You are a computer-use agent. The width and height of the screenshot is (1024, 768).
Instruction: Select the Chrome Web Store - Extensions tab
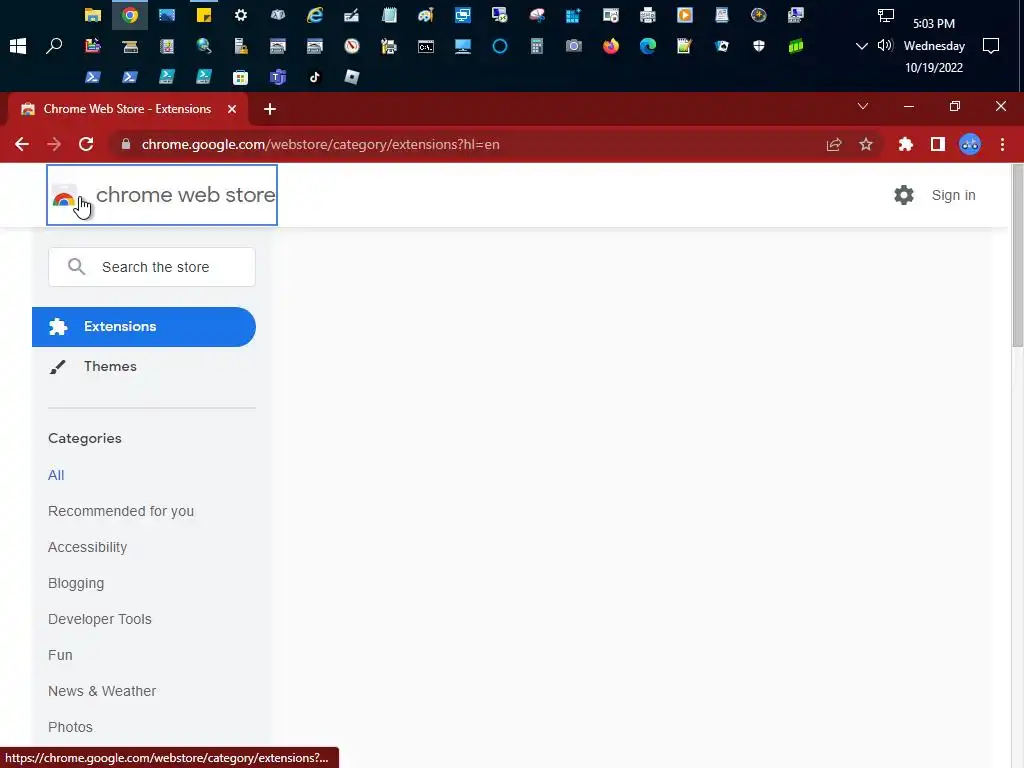point(127,109)
